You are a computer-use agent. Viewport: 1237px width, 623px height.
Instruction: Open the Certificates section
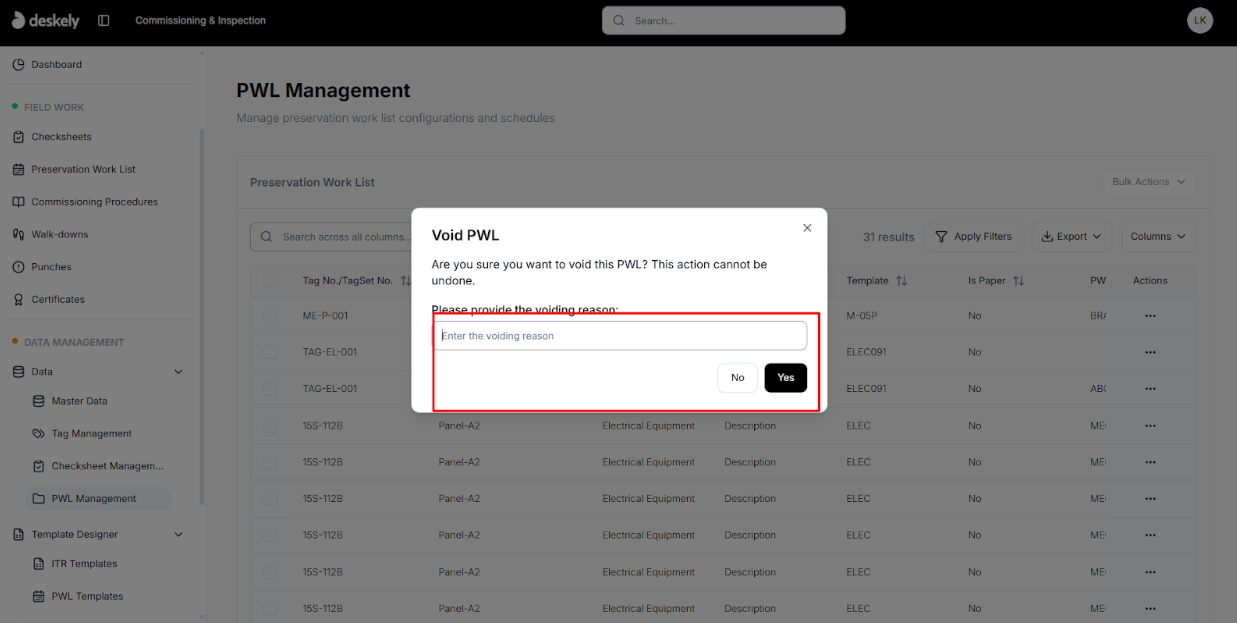59,299
